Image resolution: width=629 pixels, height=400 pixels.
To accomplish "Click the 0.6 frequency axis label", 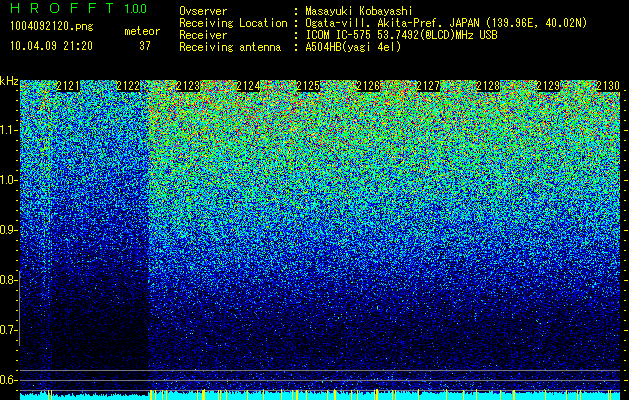I will tap(7, 380).
